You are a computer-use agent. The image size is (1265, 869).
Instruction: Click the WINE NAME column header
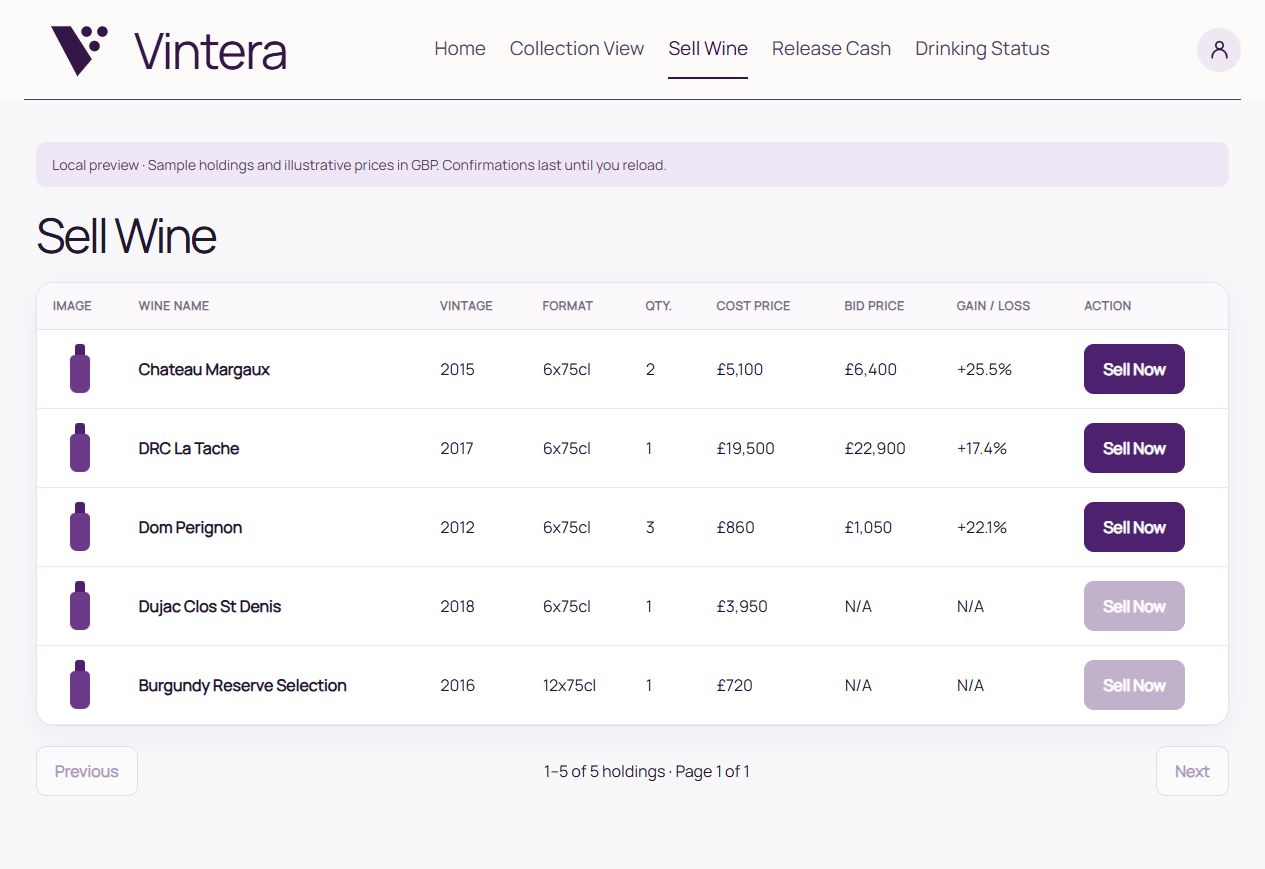[174, 306]
